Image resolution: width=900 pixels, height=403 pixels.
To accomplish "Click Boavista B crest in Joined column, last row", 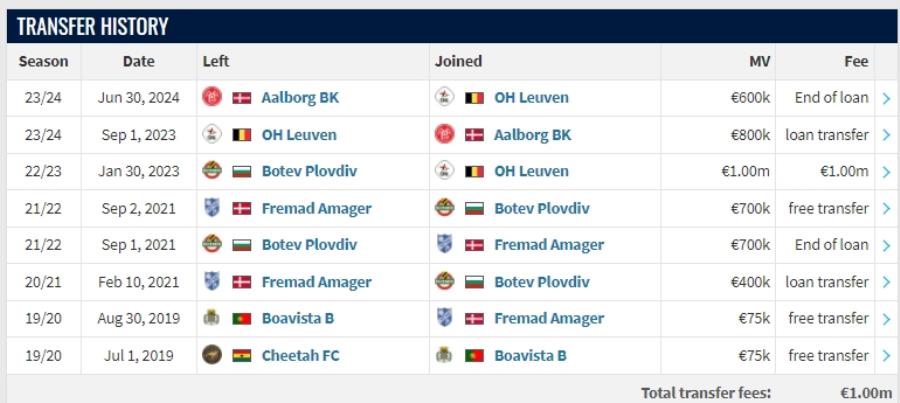I will click(444, 355).
